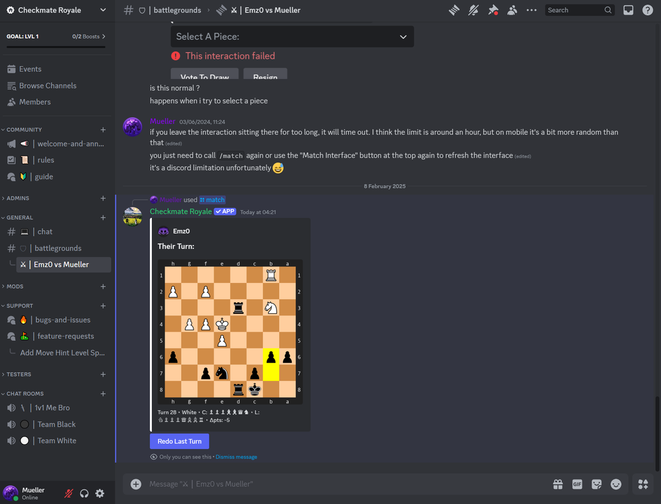Open pinned messages icon

[x=493, y=10]
